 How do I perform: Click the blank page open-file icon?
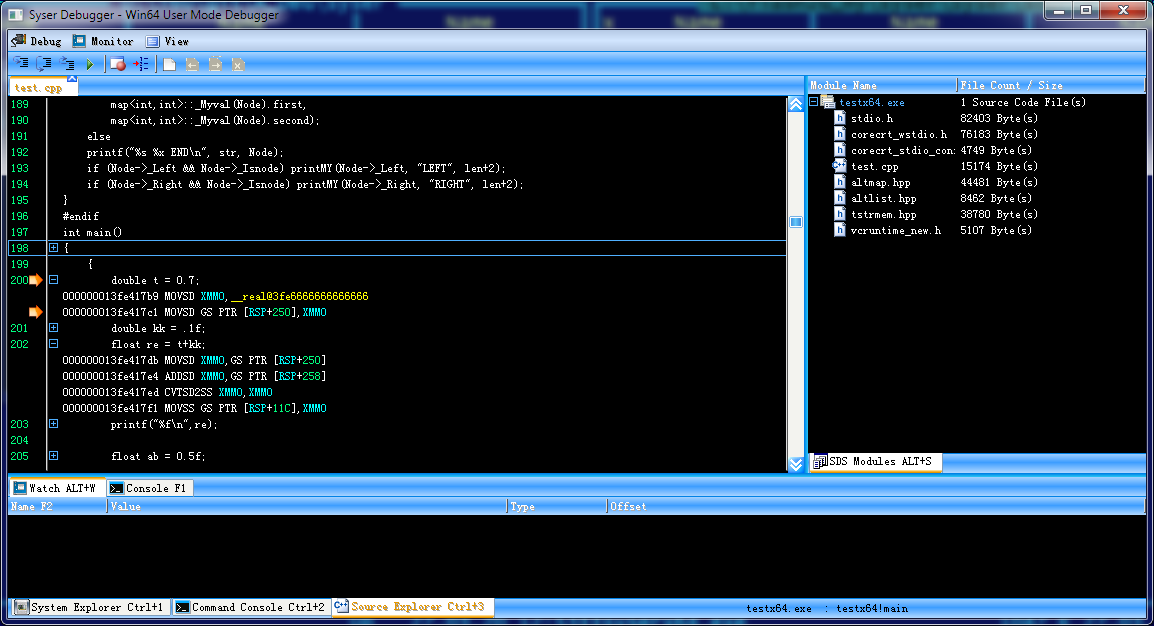point(169,65)
